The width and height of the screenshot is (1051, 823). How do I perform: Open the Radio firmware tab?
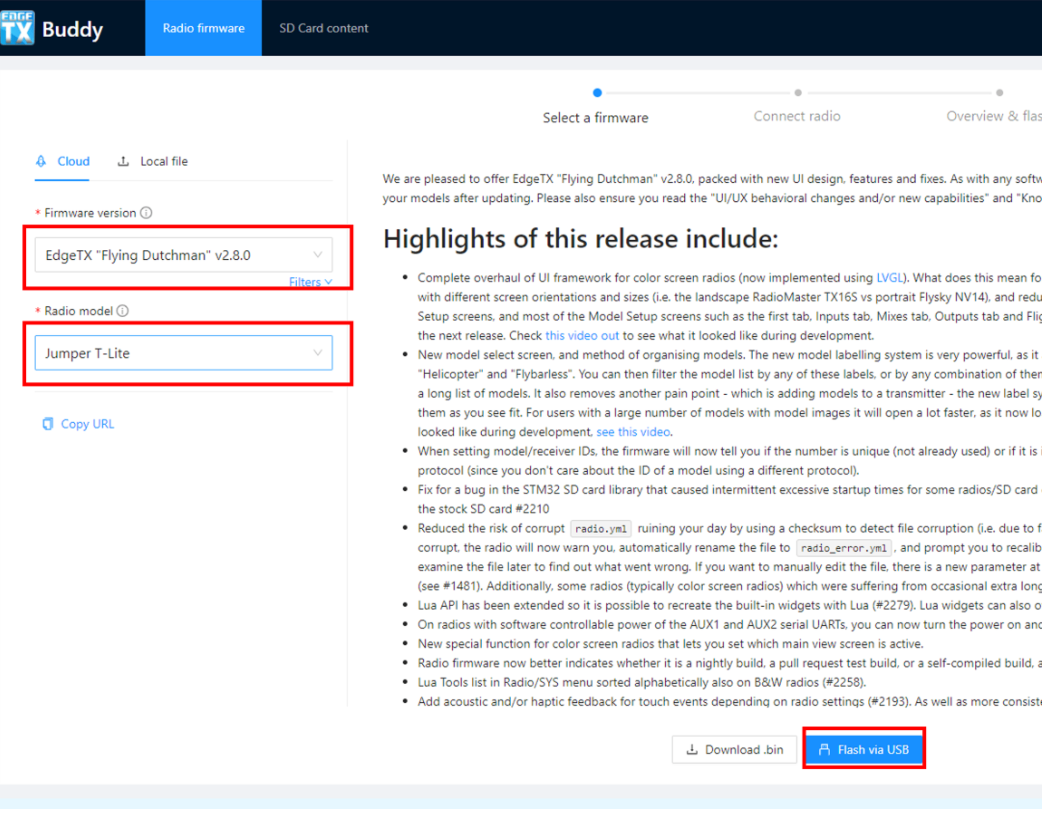coord(205,28)
